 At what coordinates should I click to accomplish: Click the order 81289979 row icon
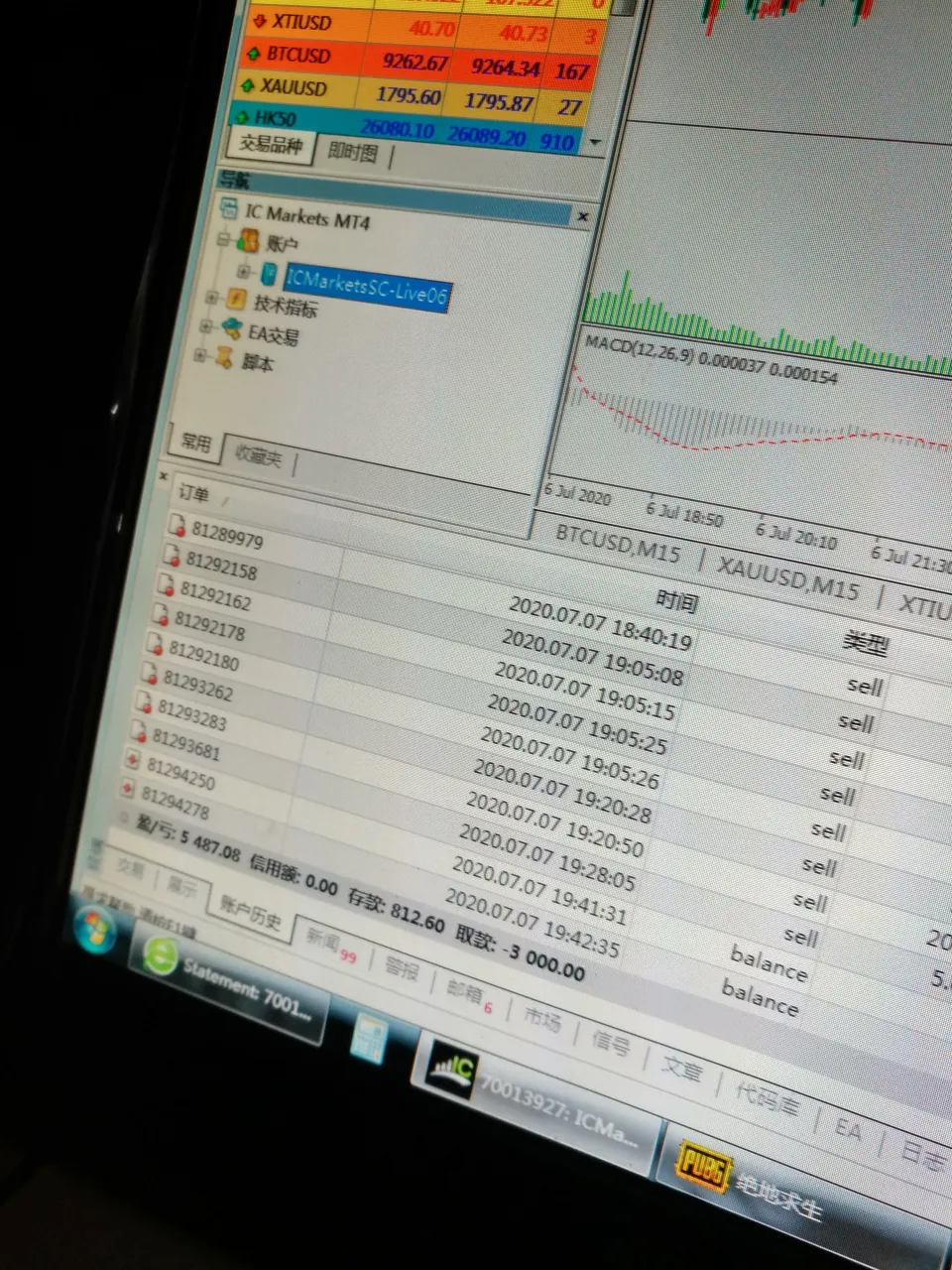pyautogui.click(x=178, y=524)
